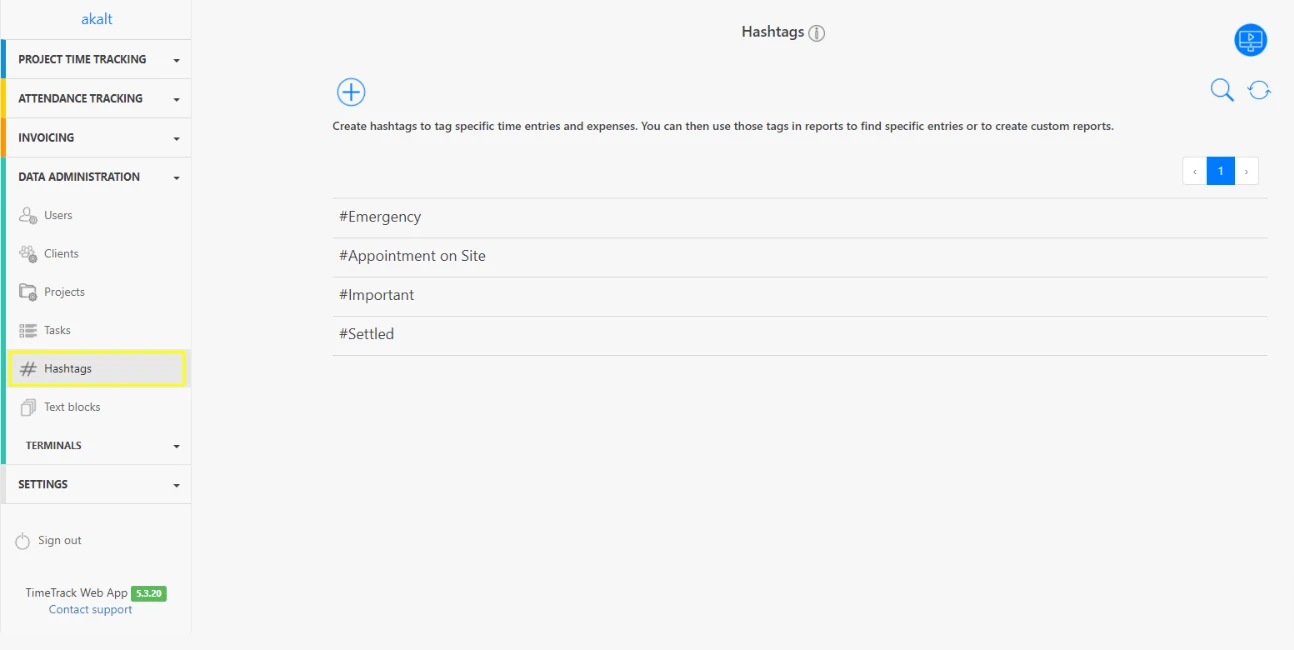This screenshot has width=1294, height=650.
Task: Click the plus icon to add hashtag
Action: coord(351,92)
